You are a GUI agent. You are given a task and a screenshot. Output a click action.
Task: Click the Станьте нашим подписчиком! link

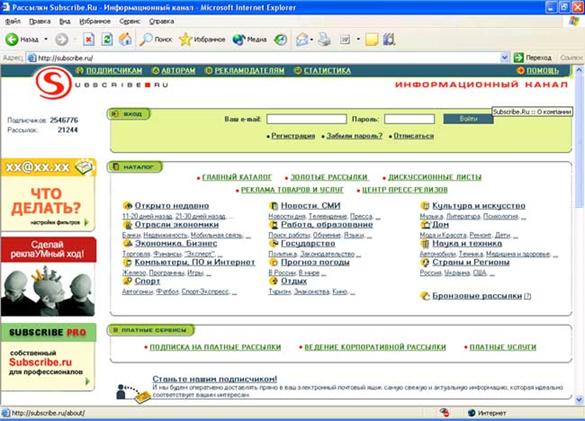tap(215, 379)
